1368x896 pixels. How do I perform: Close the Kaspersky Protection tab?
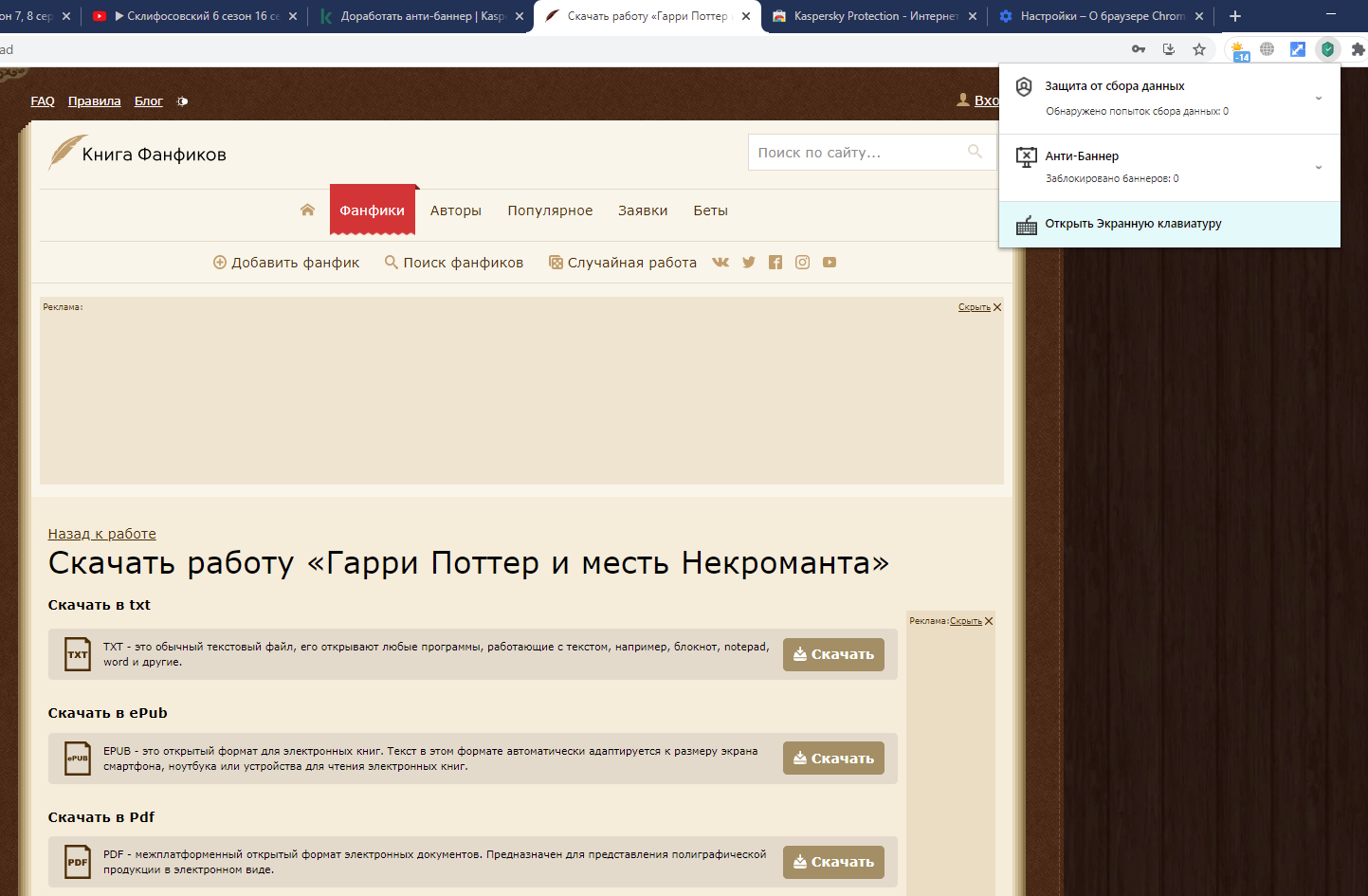click(x=973, y=16)
